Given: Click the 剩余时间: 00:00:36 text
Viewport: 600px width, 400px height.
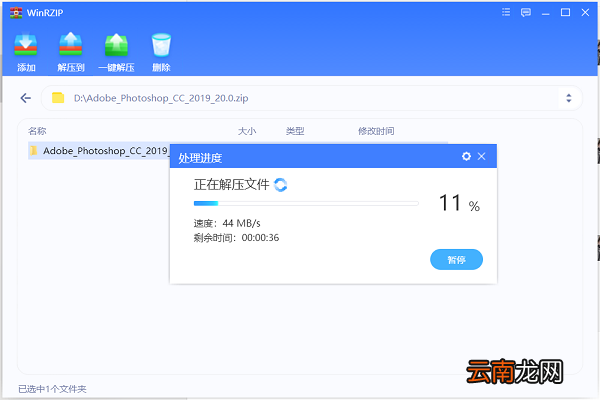Looking at the screenshot, I should [x=236, y=238].
